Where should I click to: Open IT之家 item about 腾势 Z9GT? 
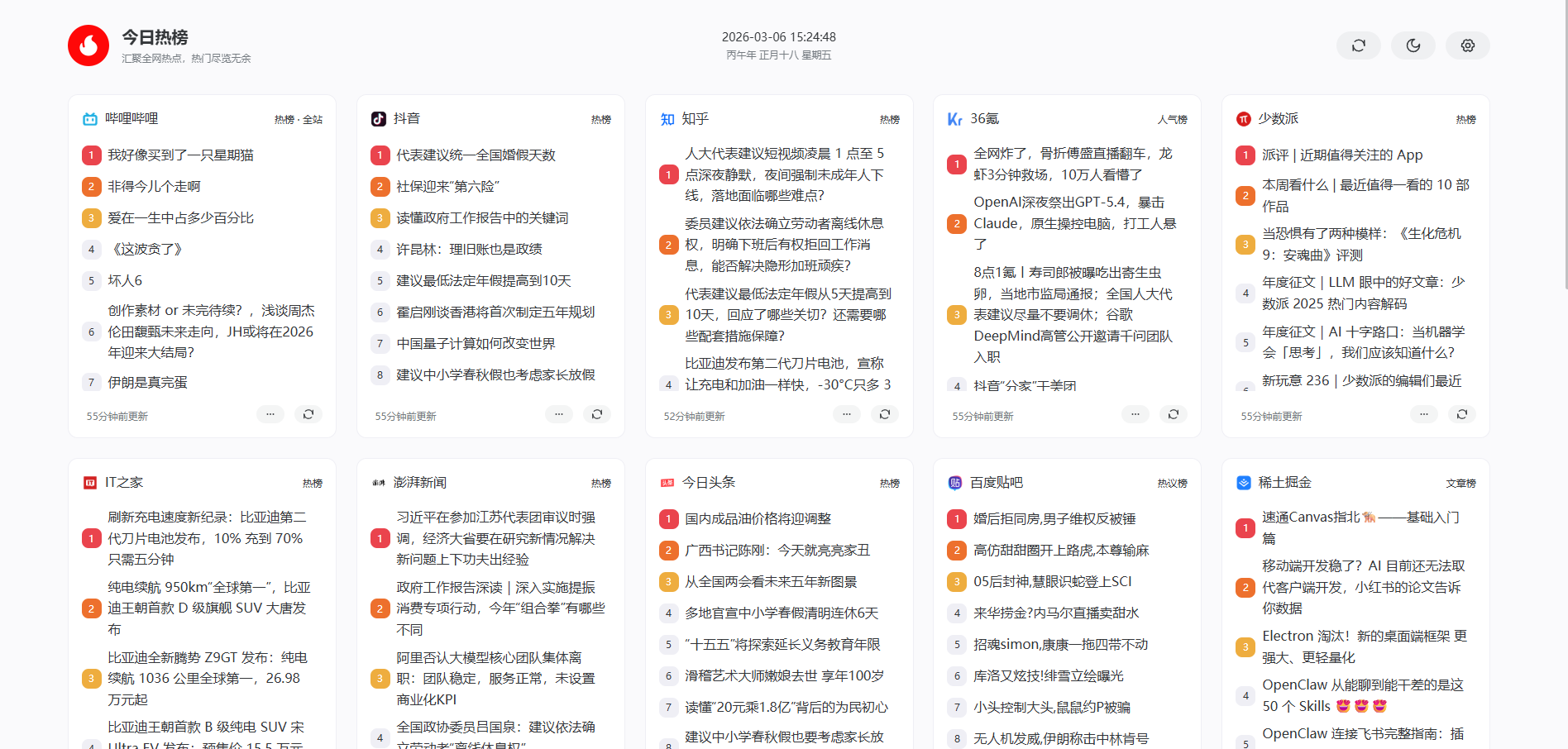click(207, 679)
